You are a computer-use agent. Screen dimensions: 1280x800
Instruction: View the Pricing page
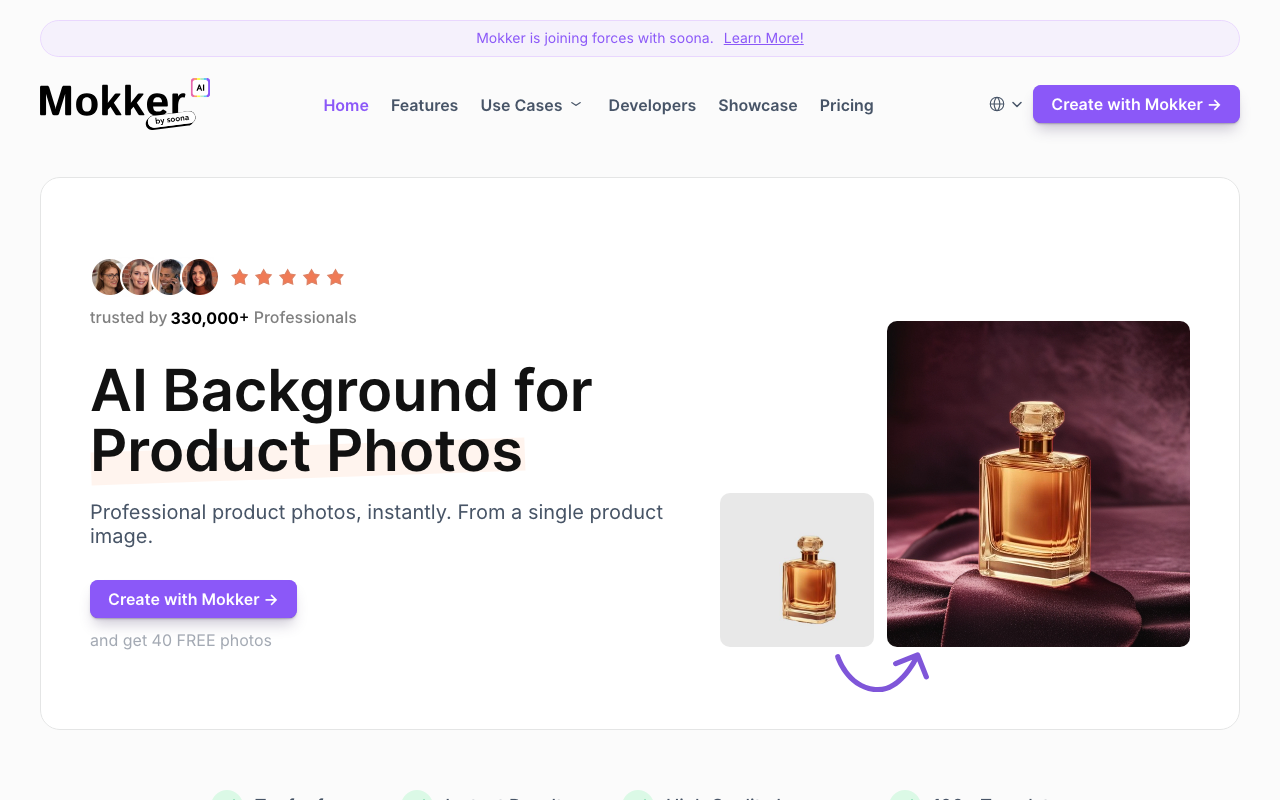(x=846, y=105)
